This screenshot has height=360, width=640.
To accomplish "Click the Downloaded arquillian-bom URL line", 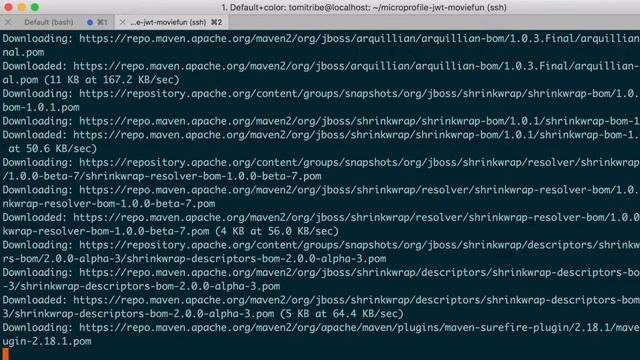I will point(320,66).
